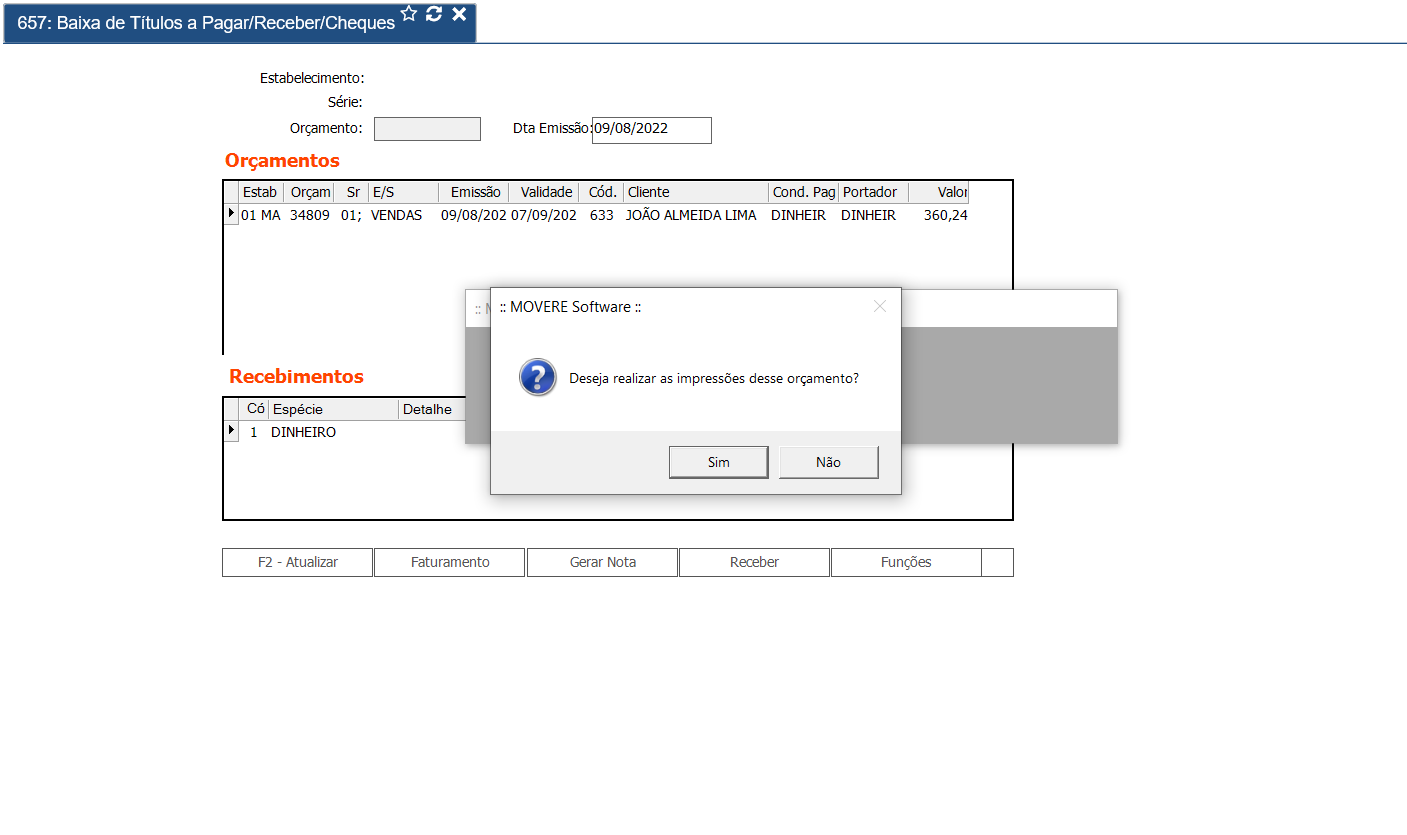This screenshot has width=1407, height=835.
Task: Click the F2 - Atualizar button
Action: (x=298, y=562)
